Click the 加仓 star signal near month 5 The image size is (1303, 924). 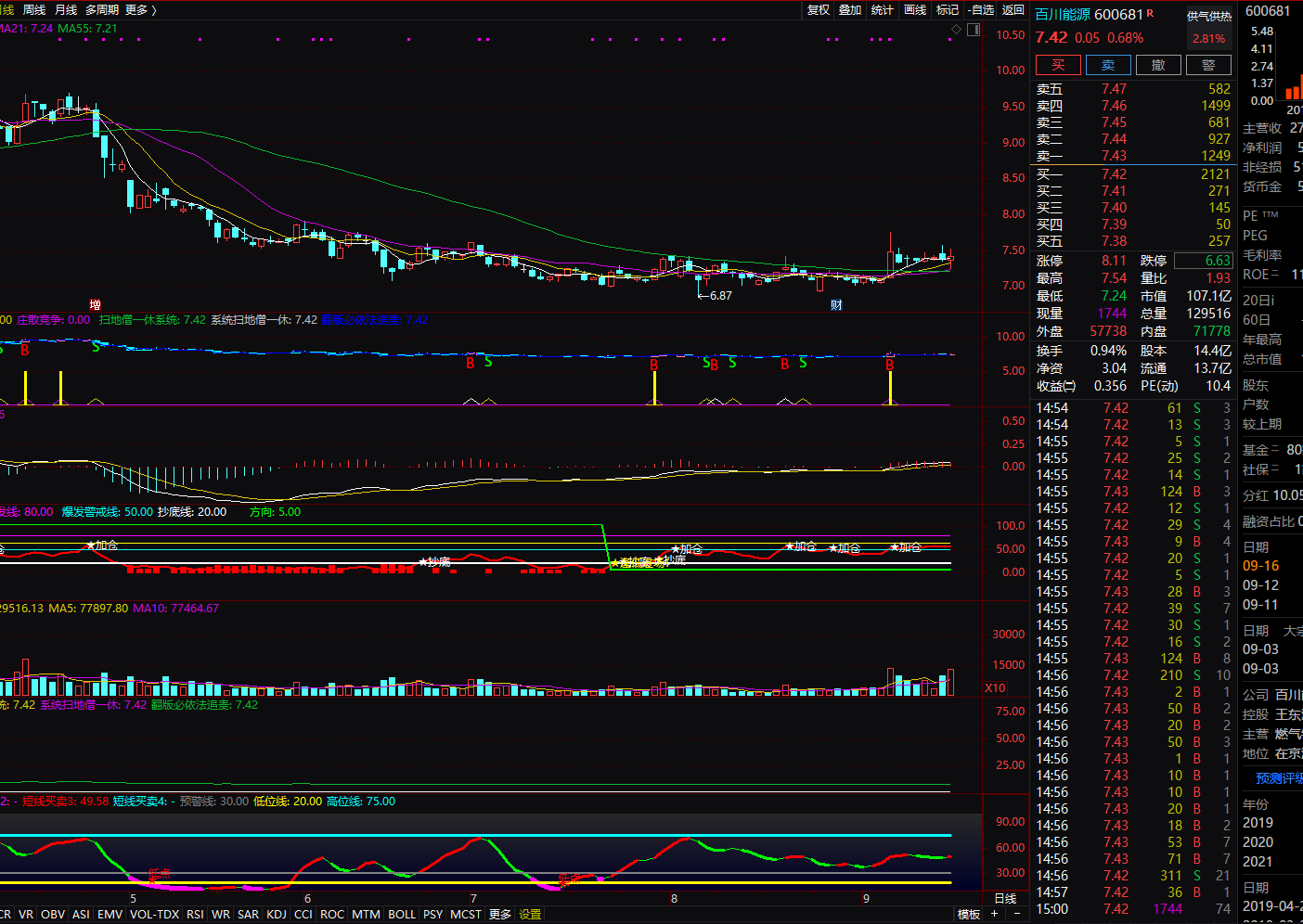click(102, 545)
